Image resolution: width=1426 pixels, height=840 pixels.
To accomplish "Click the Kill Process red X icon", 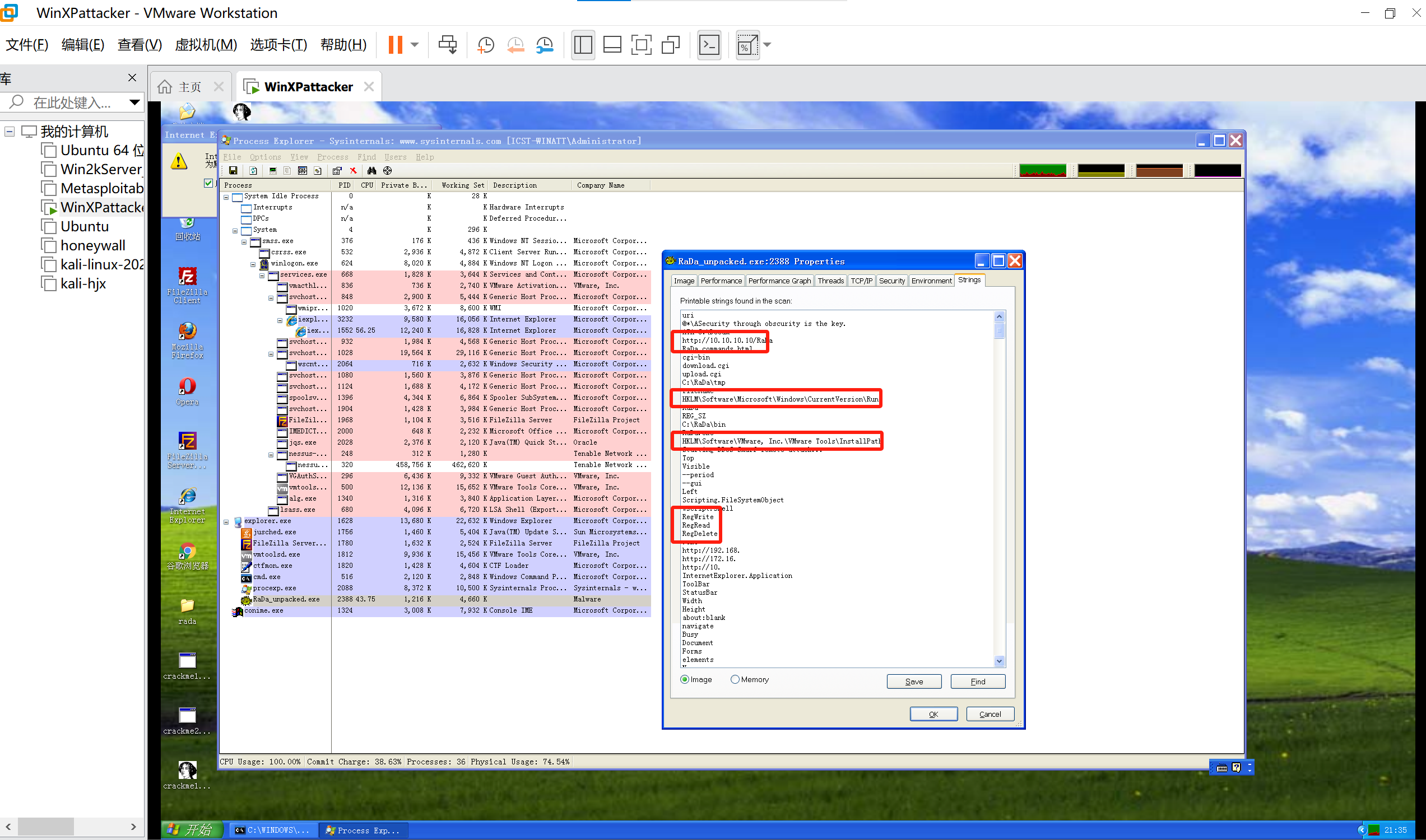I will [354, 171].
